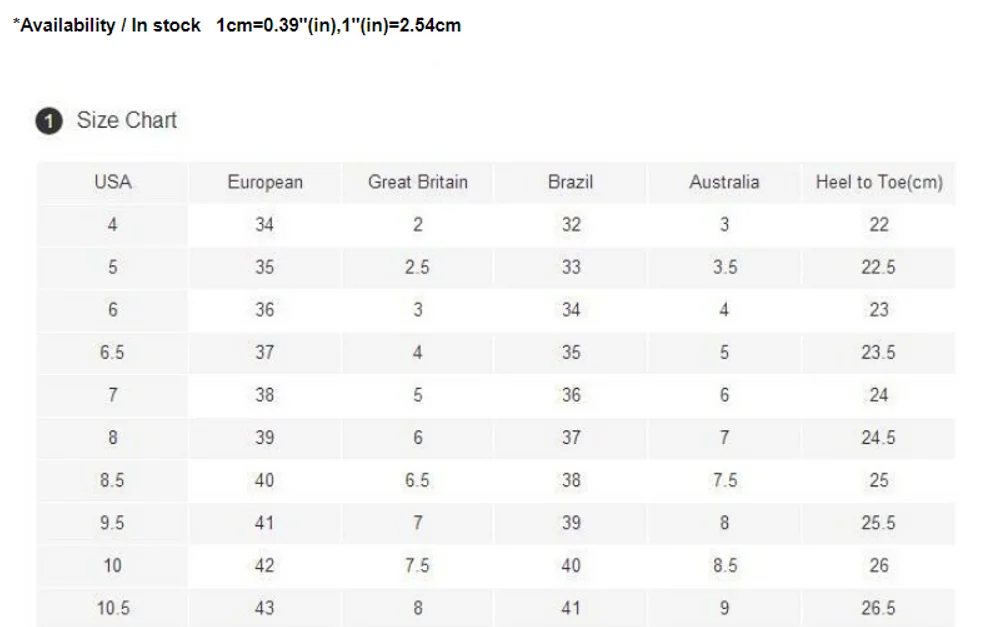Select the heel to toe 24.5 cell
This screenshot has width=1004, height=627.
(878, 438)
